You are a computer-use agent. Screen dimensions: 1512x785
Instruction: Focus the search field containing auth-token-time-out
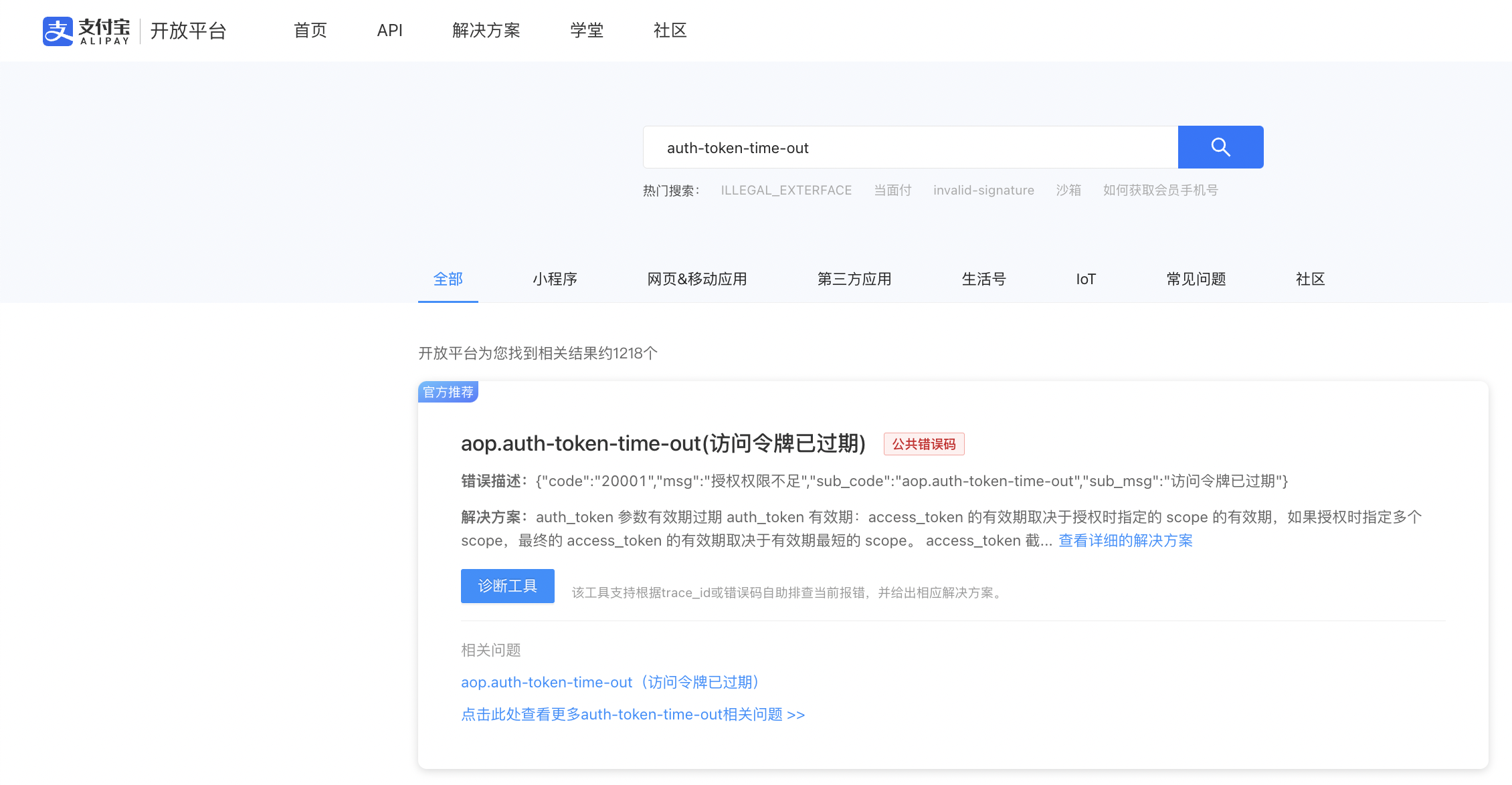pyautogui.click(x=911, y=147)
